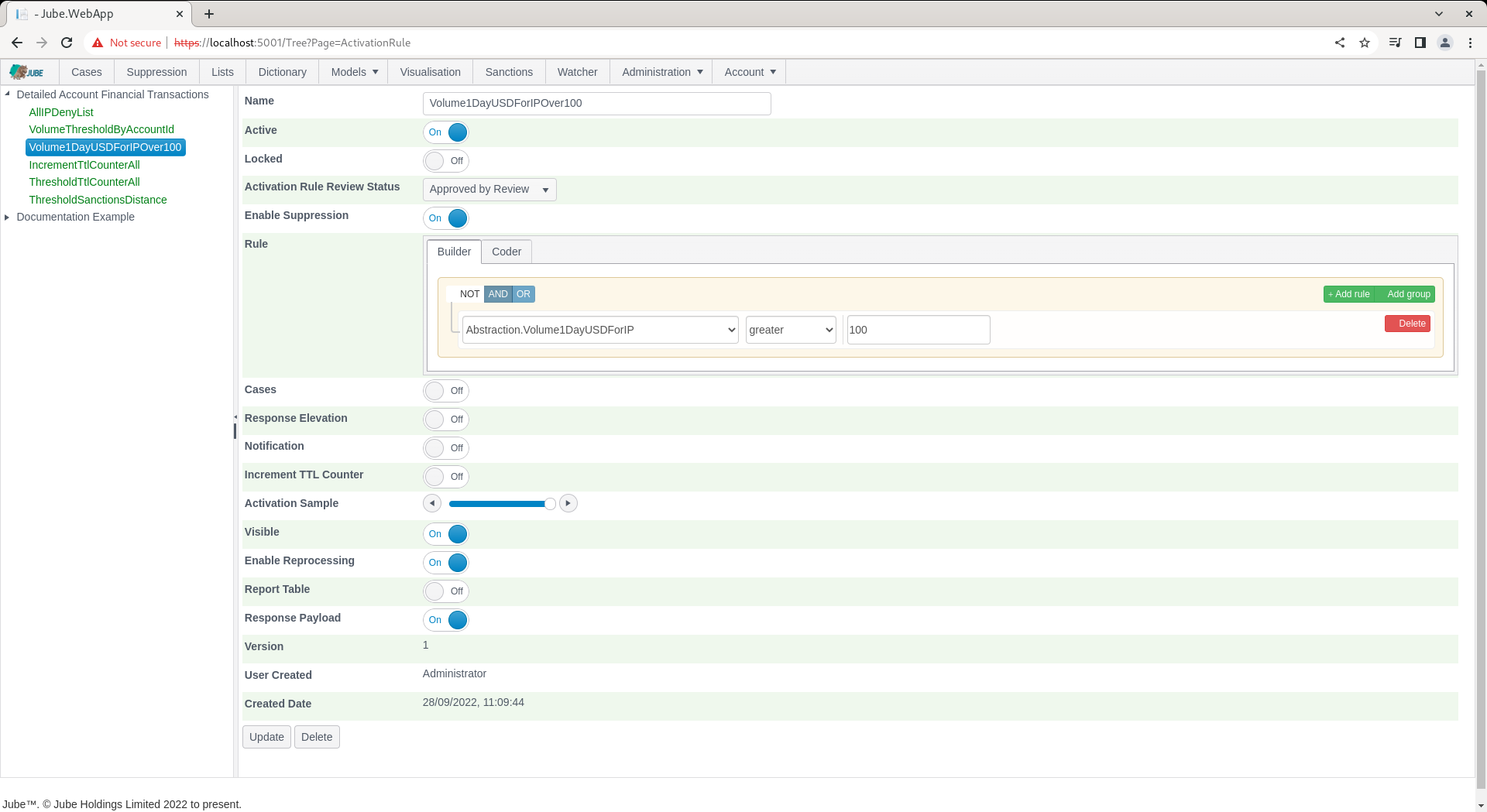Turn on Response Elevation switch
The width and height of the screenshot is (1487, 812).
pos(446,420)
